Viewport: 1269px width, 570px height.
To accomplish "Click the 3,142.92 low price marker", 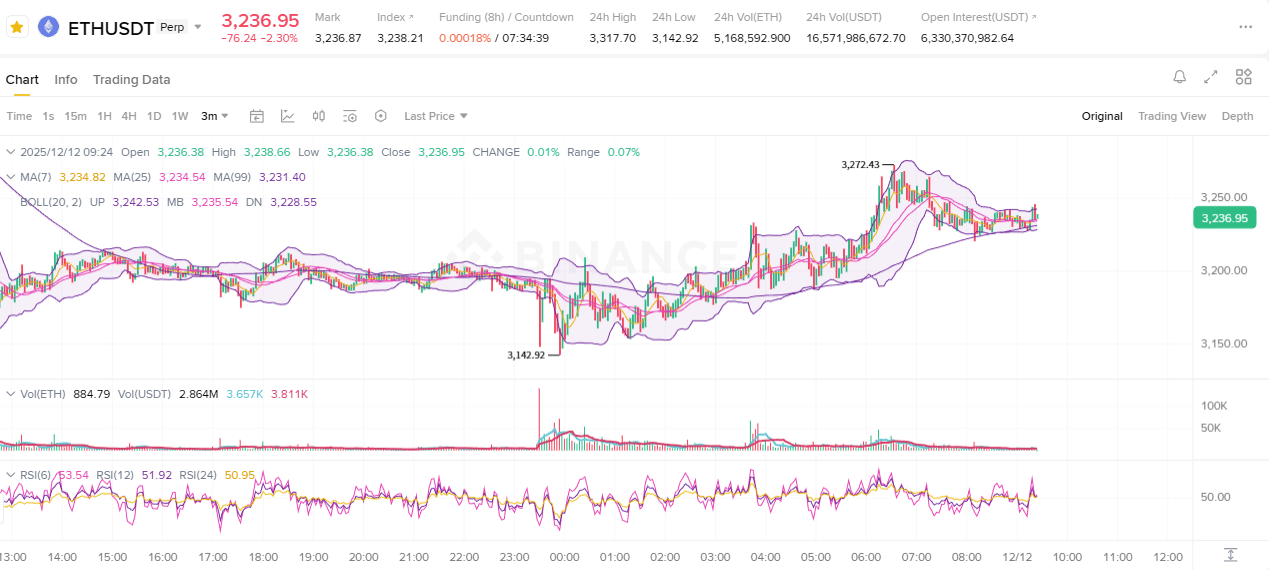I will point(526,355).
